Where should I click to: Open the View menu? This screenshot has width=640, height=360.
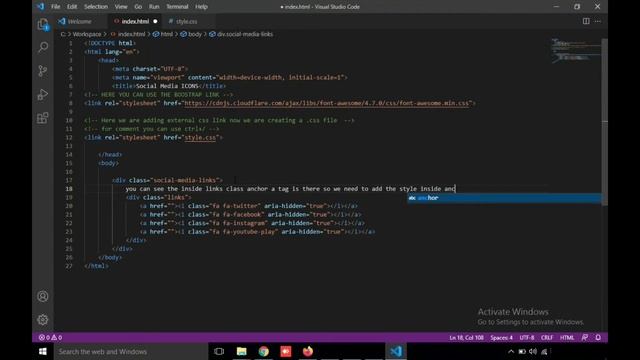tap(121, 7)
